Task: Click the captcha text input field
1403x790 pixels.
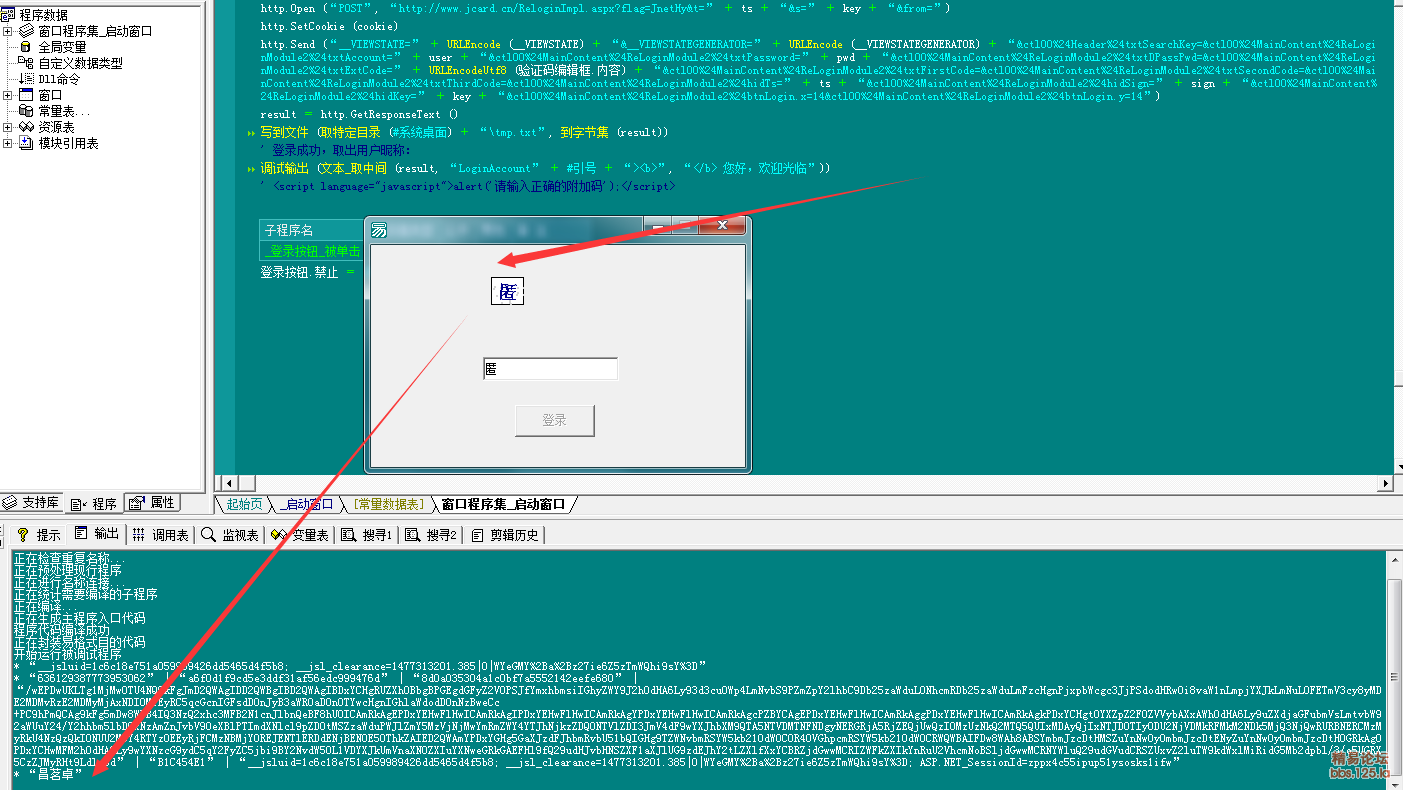Action: tap(550, 369)
